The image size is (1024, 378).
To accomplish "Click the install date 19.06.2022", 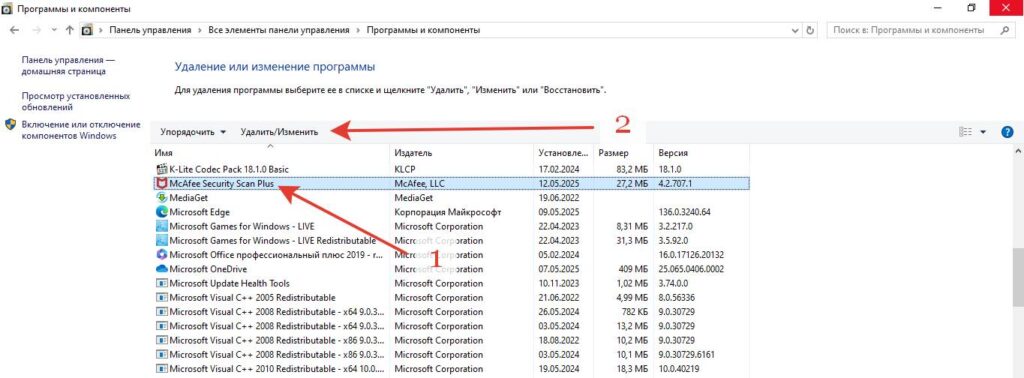I will (559, 198).
